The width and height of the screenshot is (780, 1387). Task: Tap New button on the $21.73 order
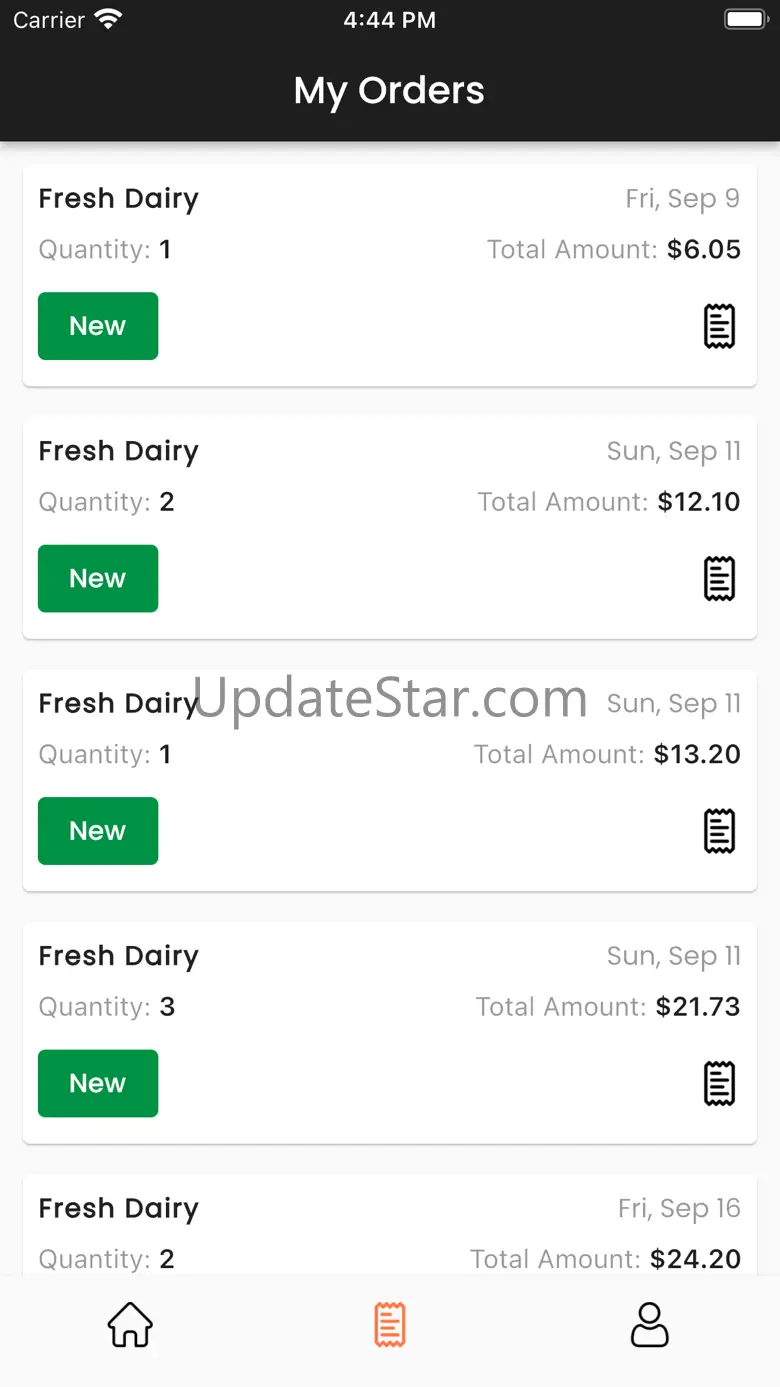(98, 1084)
